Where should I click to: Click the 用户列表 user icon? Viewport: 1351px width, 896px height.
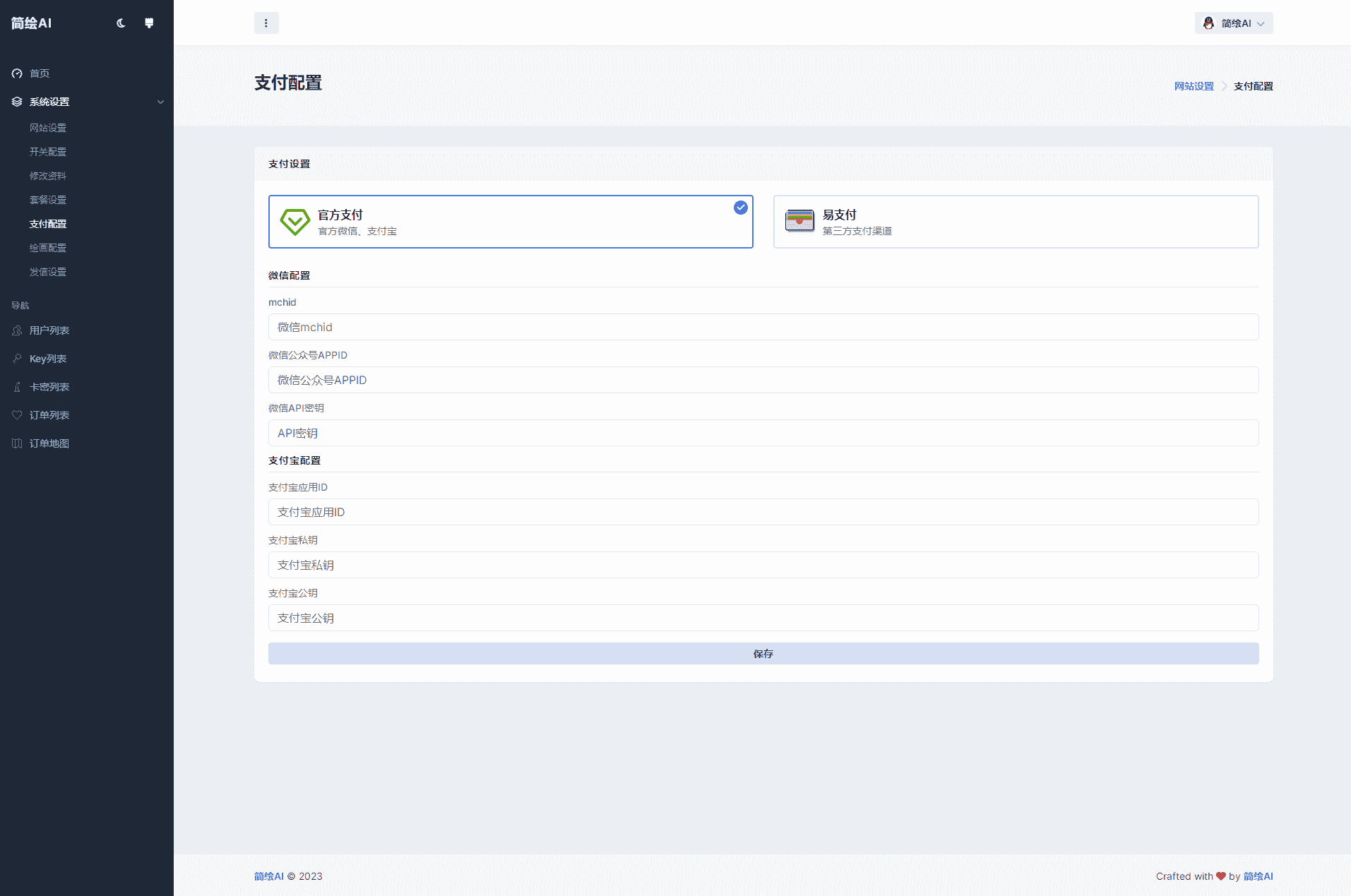tap(17, 330)
